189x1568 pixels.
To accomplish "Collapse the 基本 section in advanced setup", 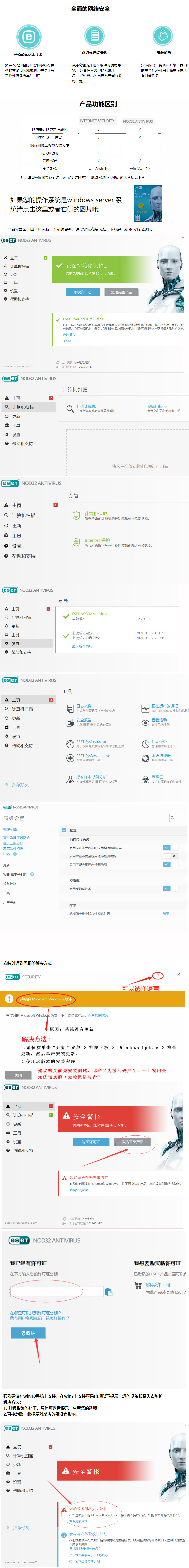I will [x=64, y=830].
